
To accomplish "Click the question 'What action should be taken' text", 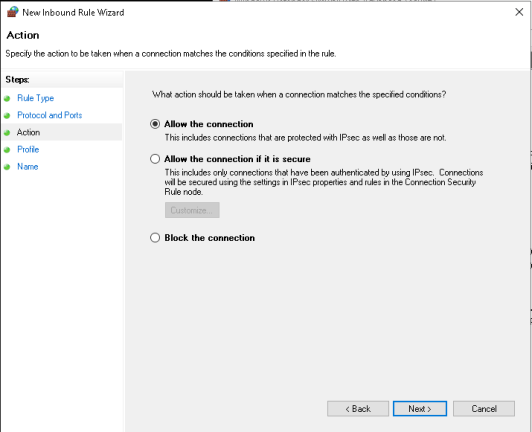I will pyautogui.click(x=299, y=94).
